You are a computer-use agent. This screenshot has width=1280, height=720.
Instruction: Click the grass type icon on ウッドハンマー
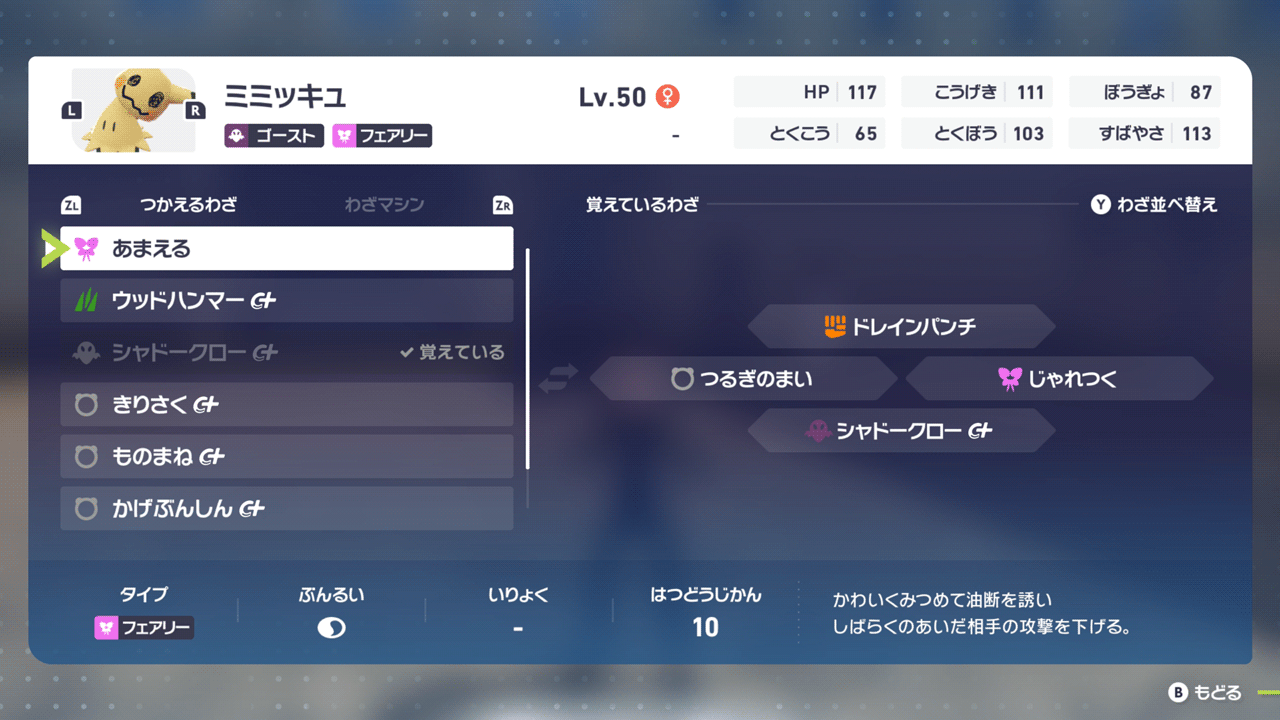tap(87, 301)
